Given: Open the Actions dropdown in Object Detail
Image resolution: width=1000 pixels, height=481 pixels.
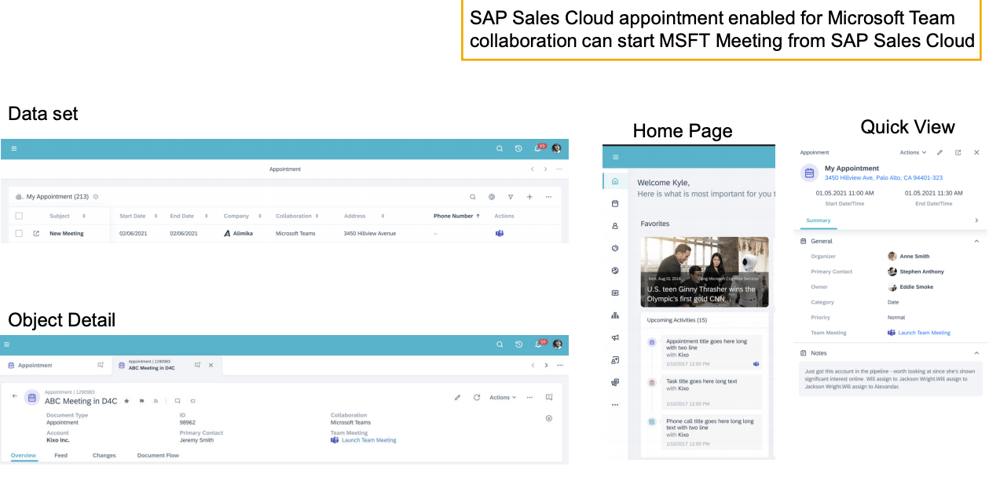Looking at the screenshot, I should click(503, 397).
